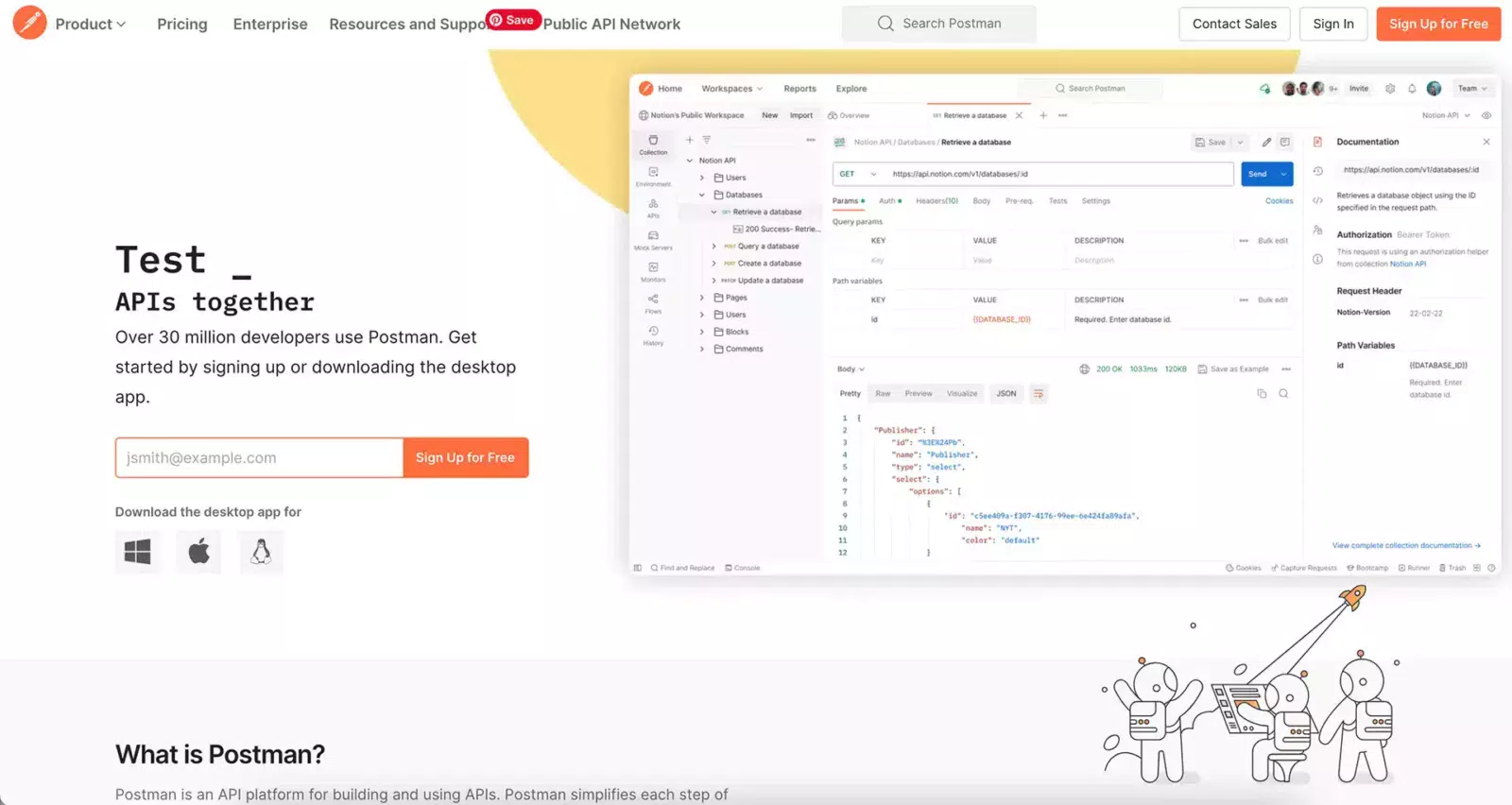Click the user avatar next to Team
The height and width of the screenshot is (805, 1512).
[x=1434, y=89]
